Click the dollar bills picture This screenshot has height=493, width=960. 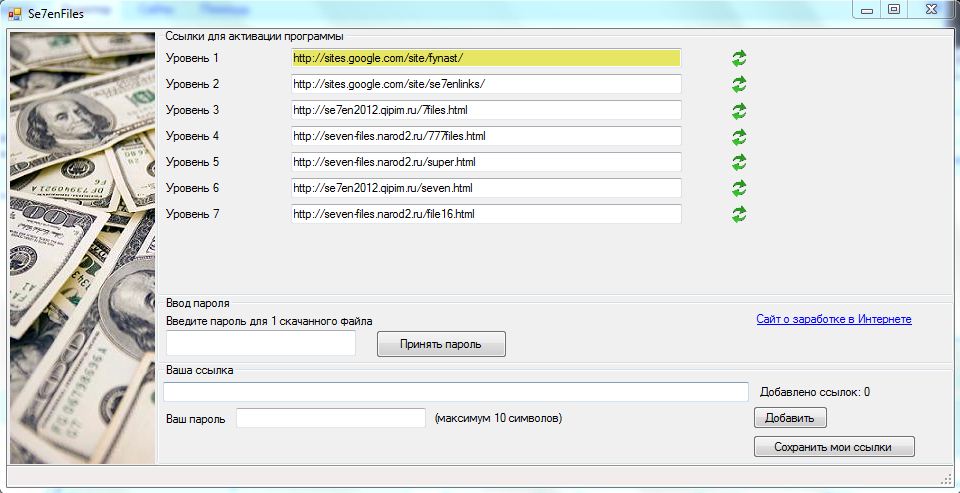(x=83, y=247)
